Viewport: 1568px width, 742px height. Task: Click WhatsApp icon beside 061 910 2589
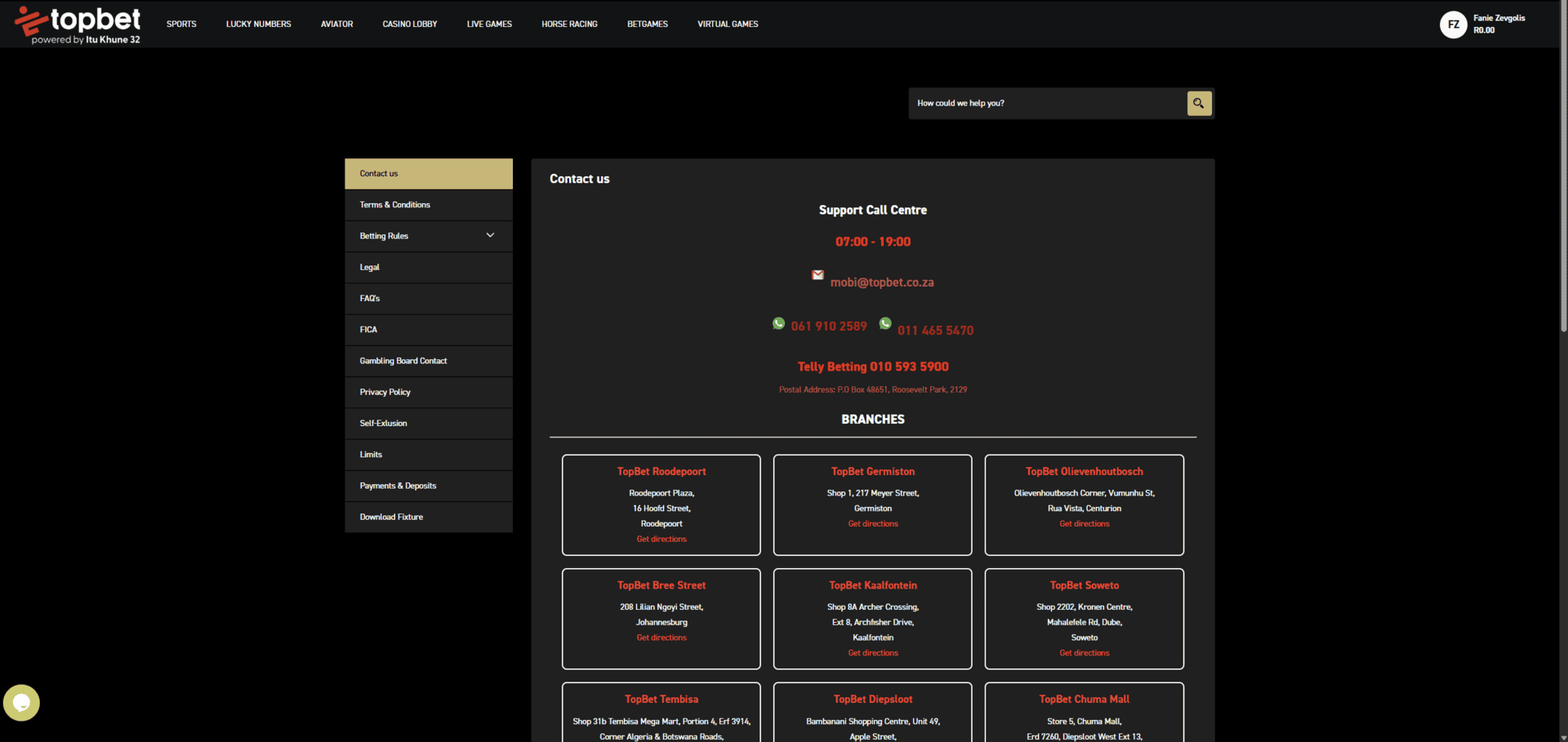coord(778,323)
